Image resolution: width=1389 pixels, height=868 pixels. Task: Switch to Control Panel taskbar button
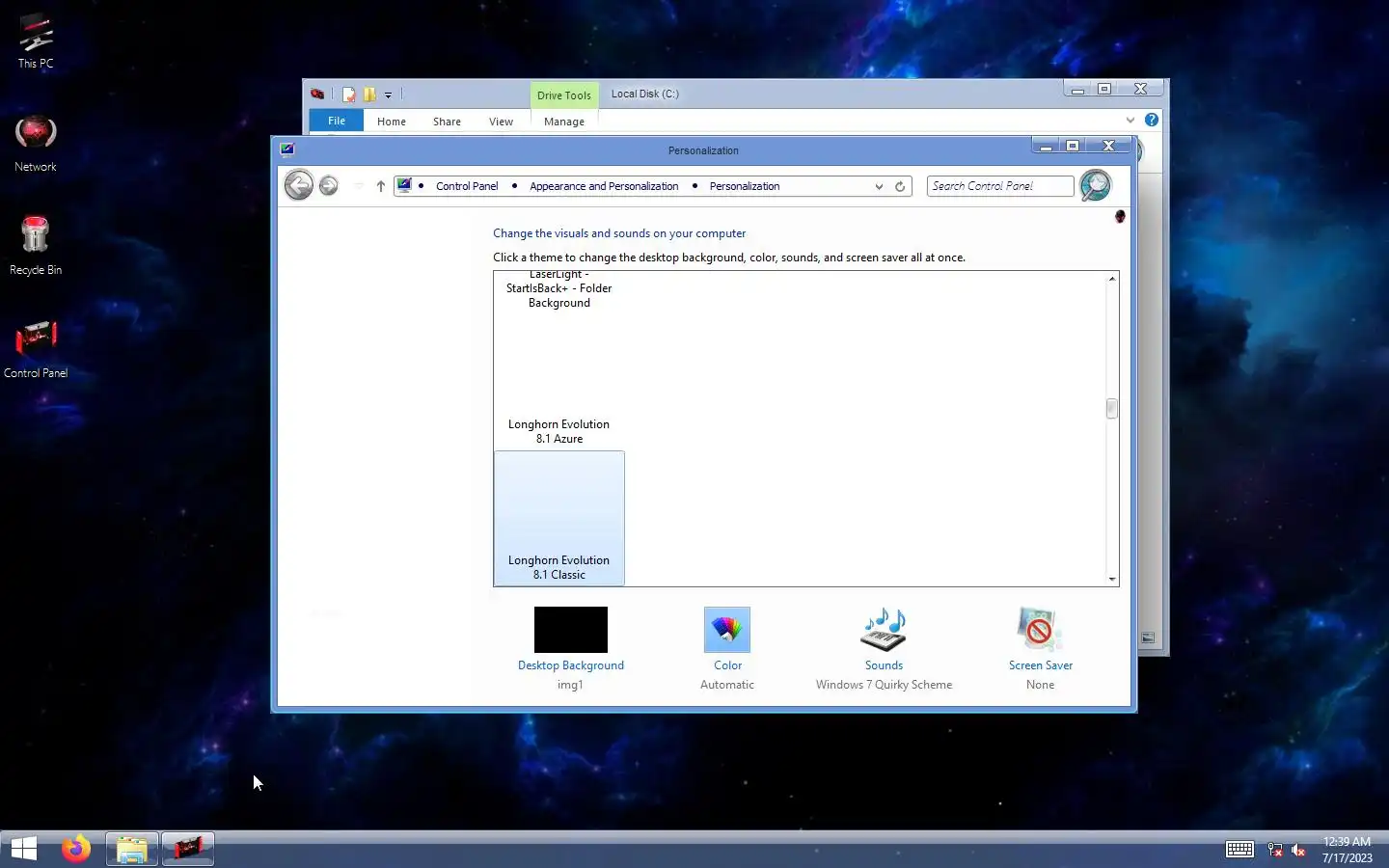(x=188, y=849)
